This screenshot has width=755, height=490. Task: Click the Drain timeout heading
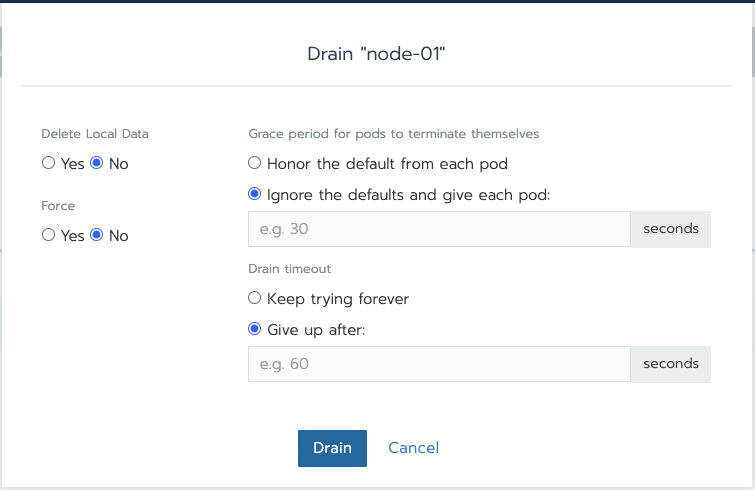coord(290,268)
